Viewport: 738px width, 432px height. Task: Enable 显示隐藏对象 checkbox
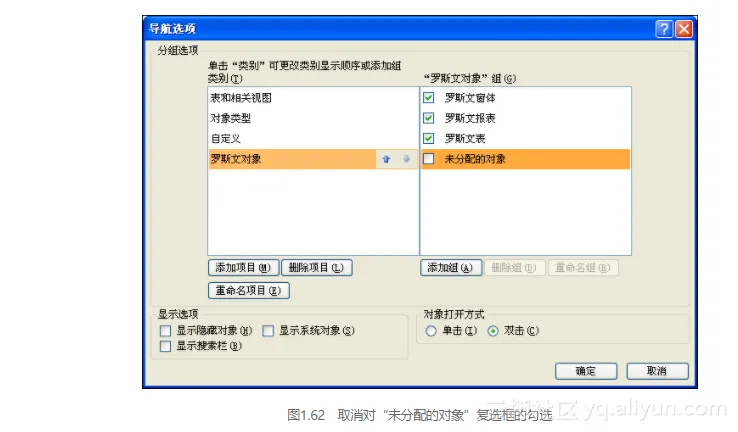(165, 331)
